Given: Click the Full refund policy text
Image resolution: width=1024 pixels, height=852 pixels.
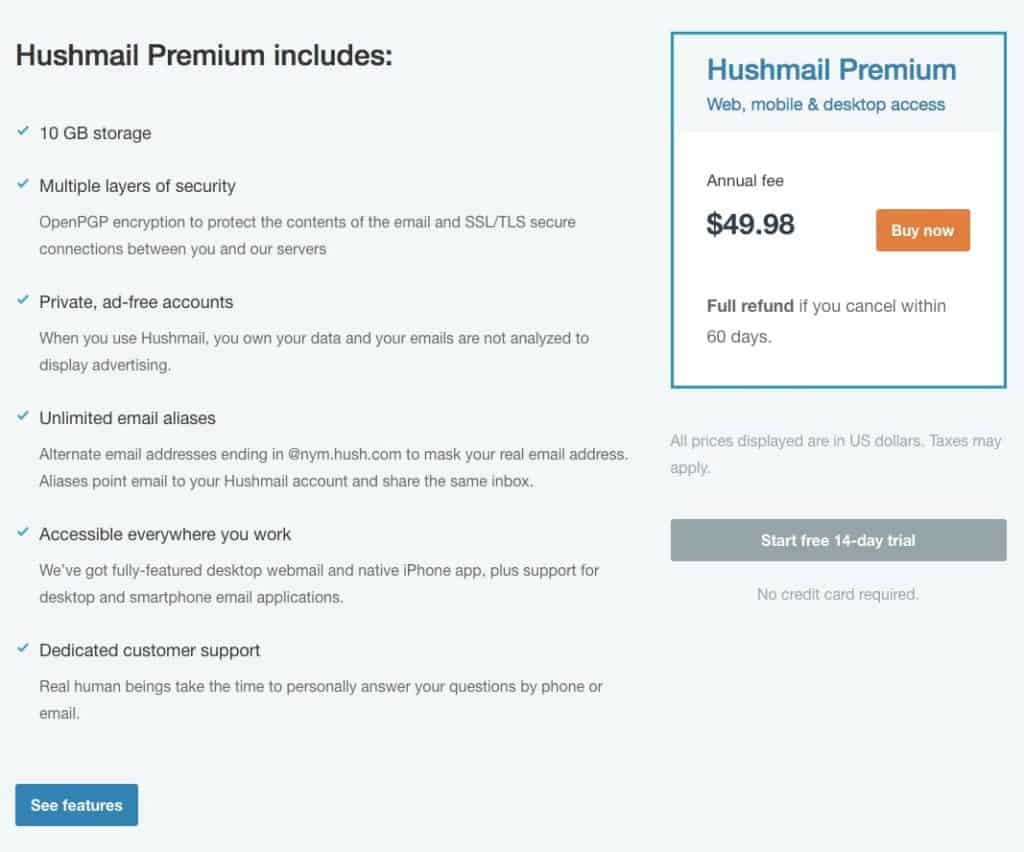Looking at the screenshot, I should click(826, 321).
